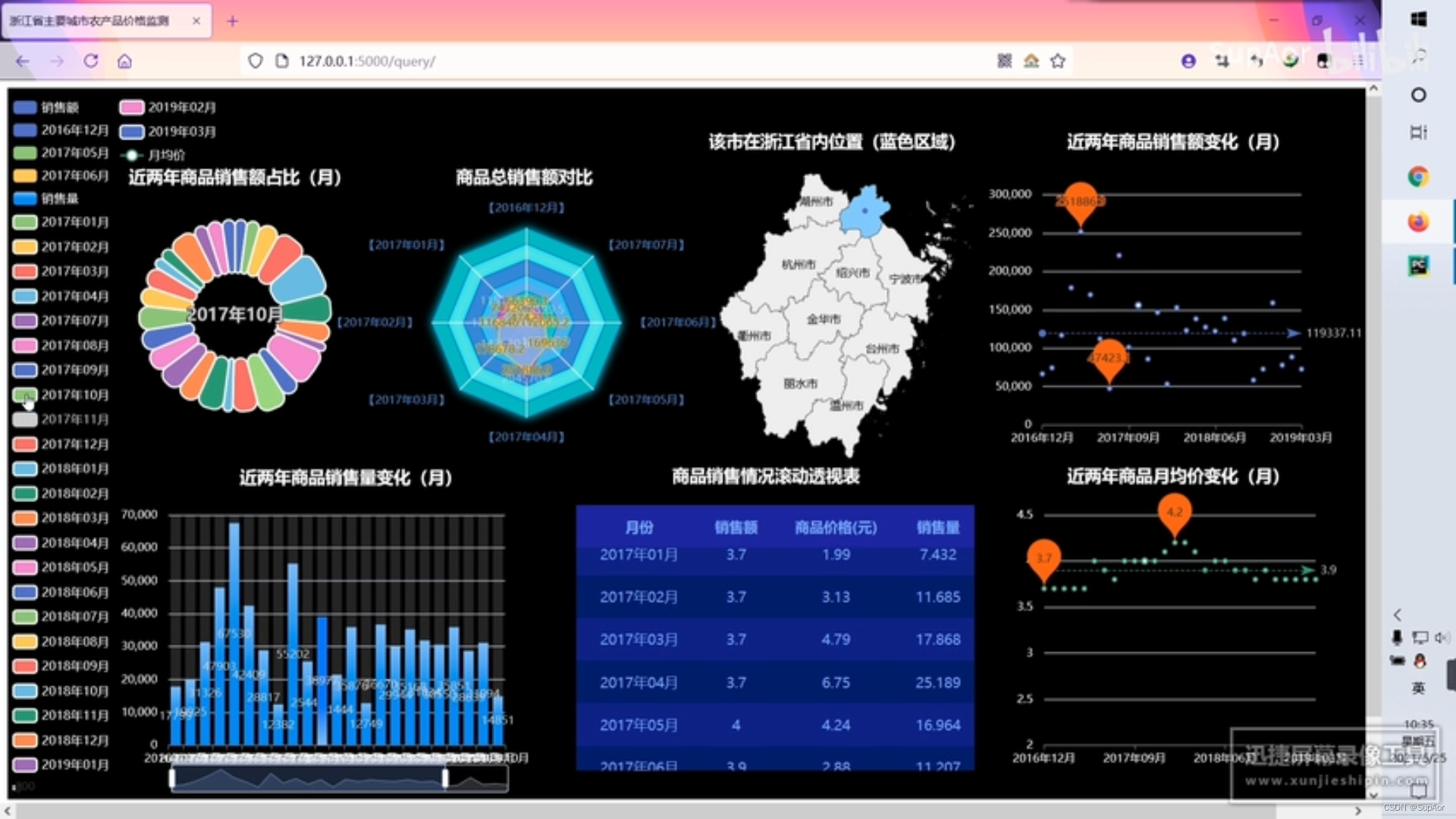This screenshot has width=1456, height=819.
Task: Click the browser refresh icon
Action: click(91, 61)
